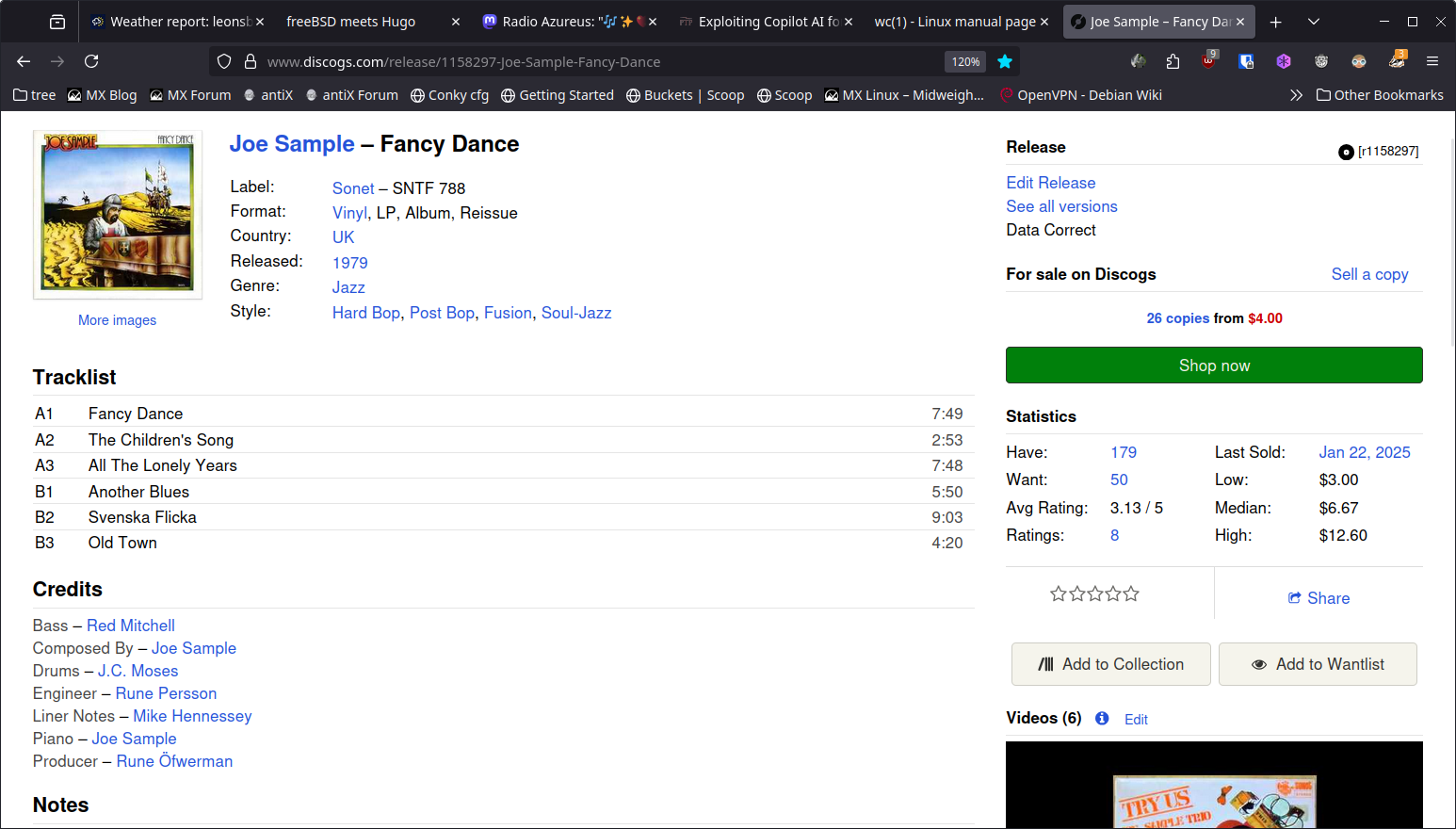Click Add to Collection button
Image resolution: width=1456 pixels, height=829 pixels.
(1111, 664)
